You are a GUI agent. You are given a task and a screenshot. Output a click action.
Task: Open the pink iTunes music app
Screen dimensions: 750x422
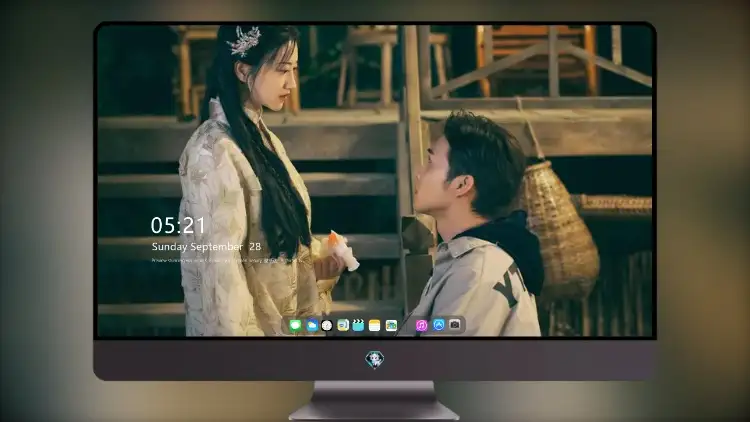[421, 325]
